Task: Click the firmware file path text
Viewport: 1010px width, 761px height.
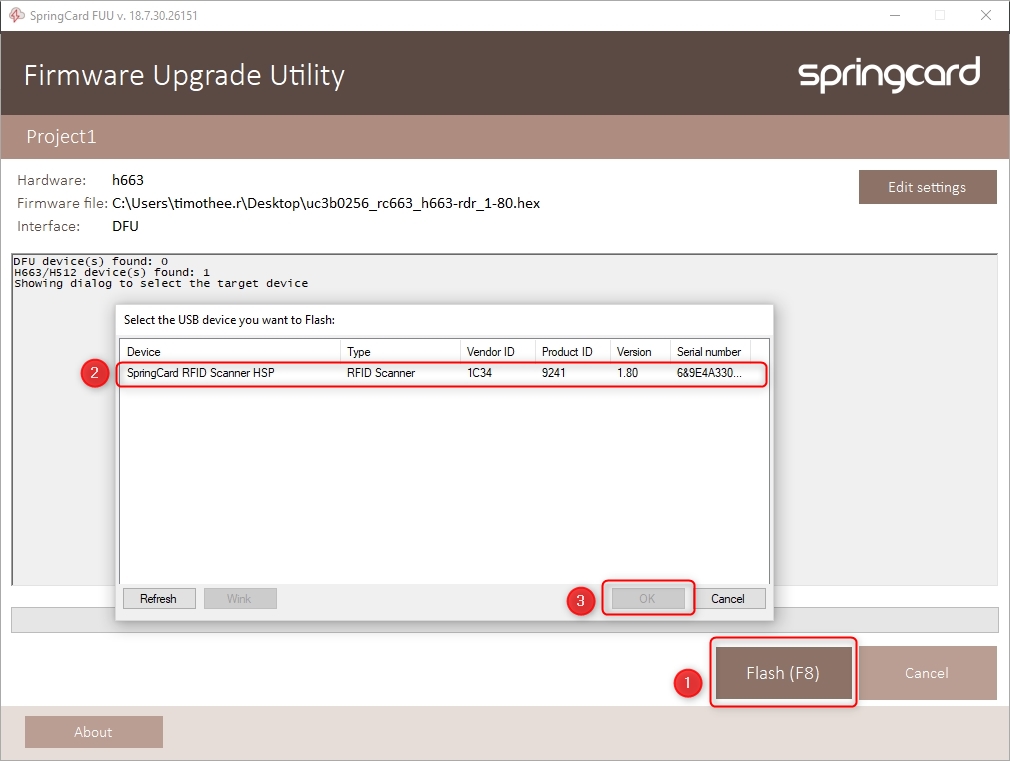Action: [x=326, y=203]
